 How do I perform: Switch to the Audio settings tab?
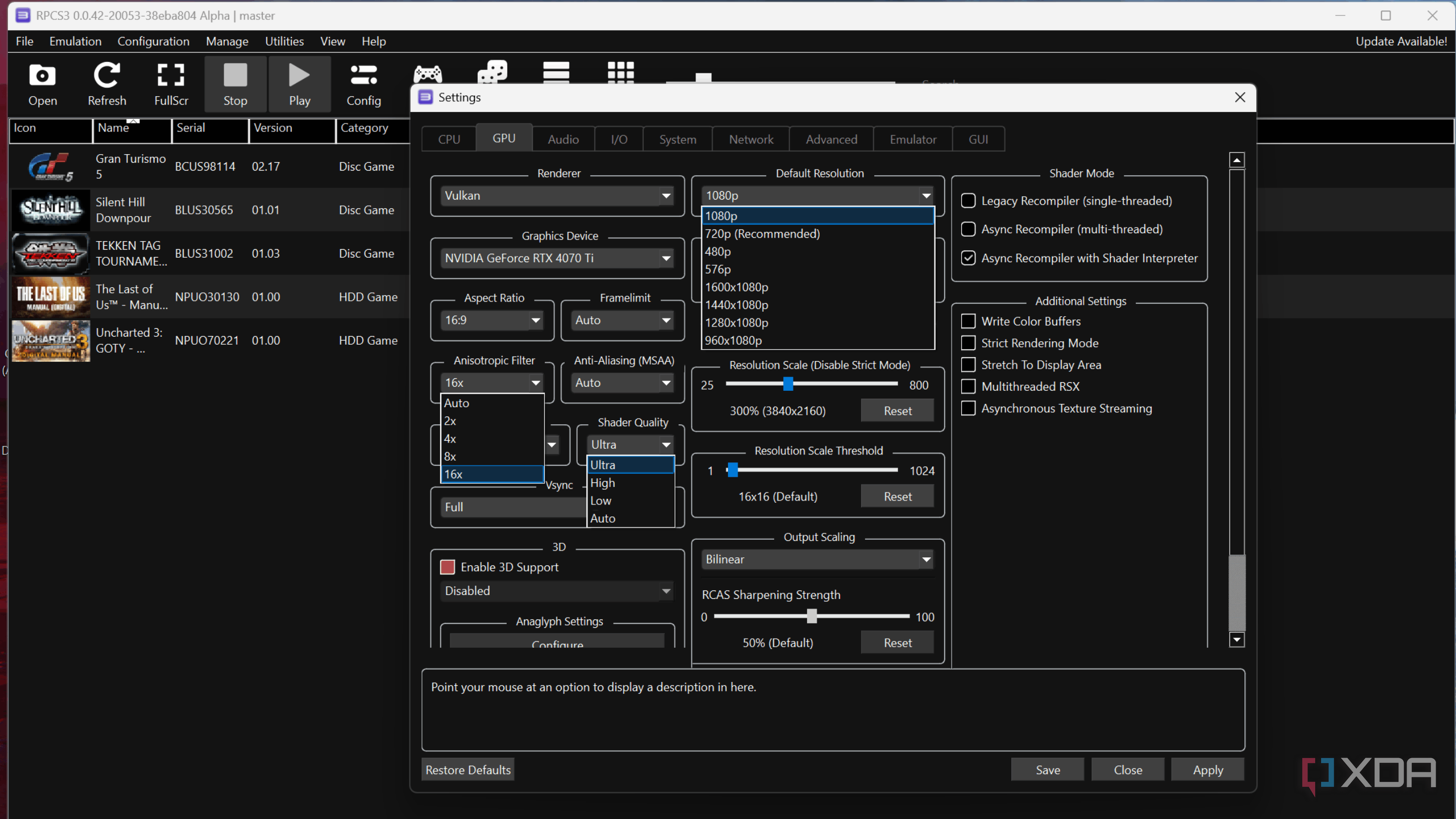(563, 139)
